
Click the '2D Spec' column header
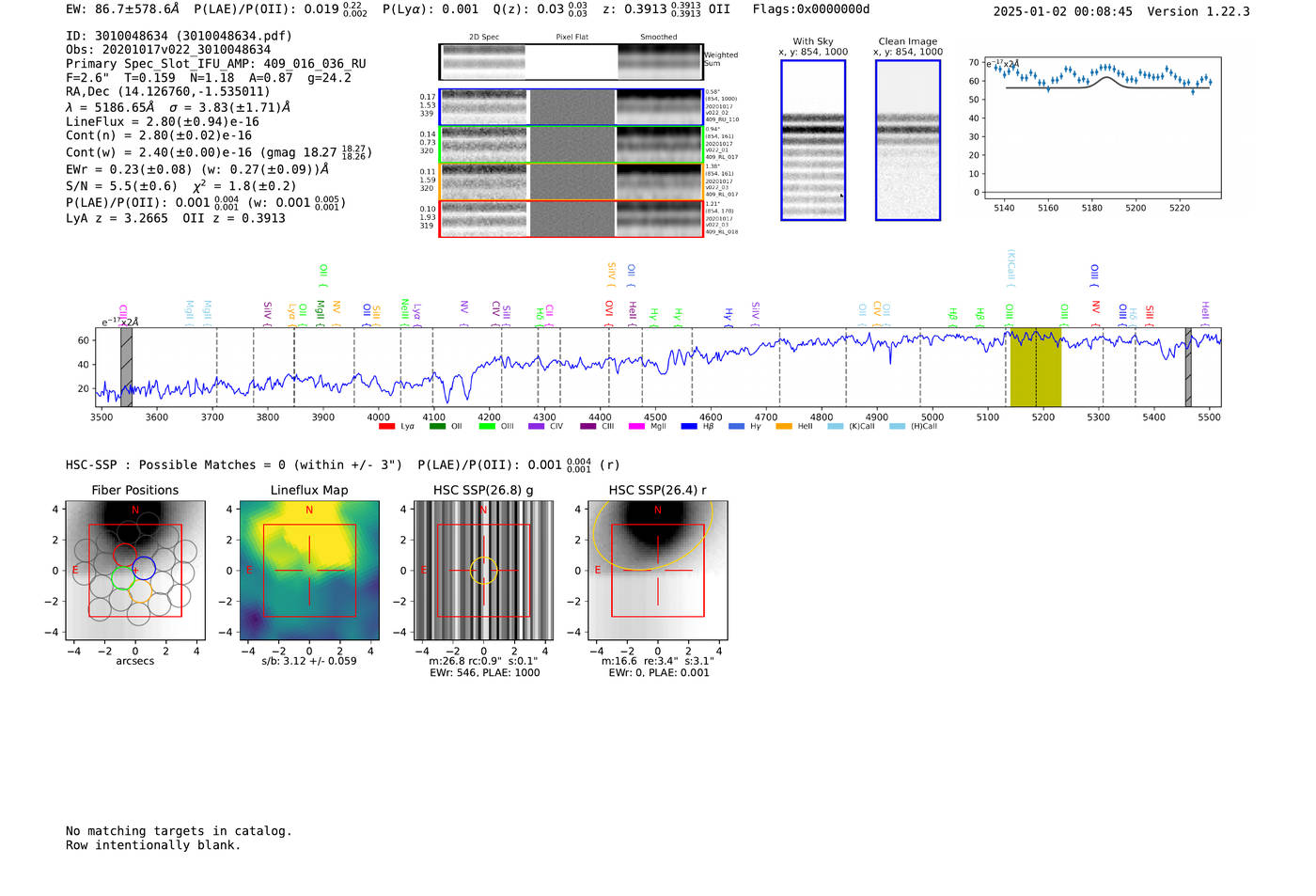tap(484, 38)
